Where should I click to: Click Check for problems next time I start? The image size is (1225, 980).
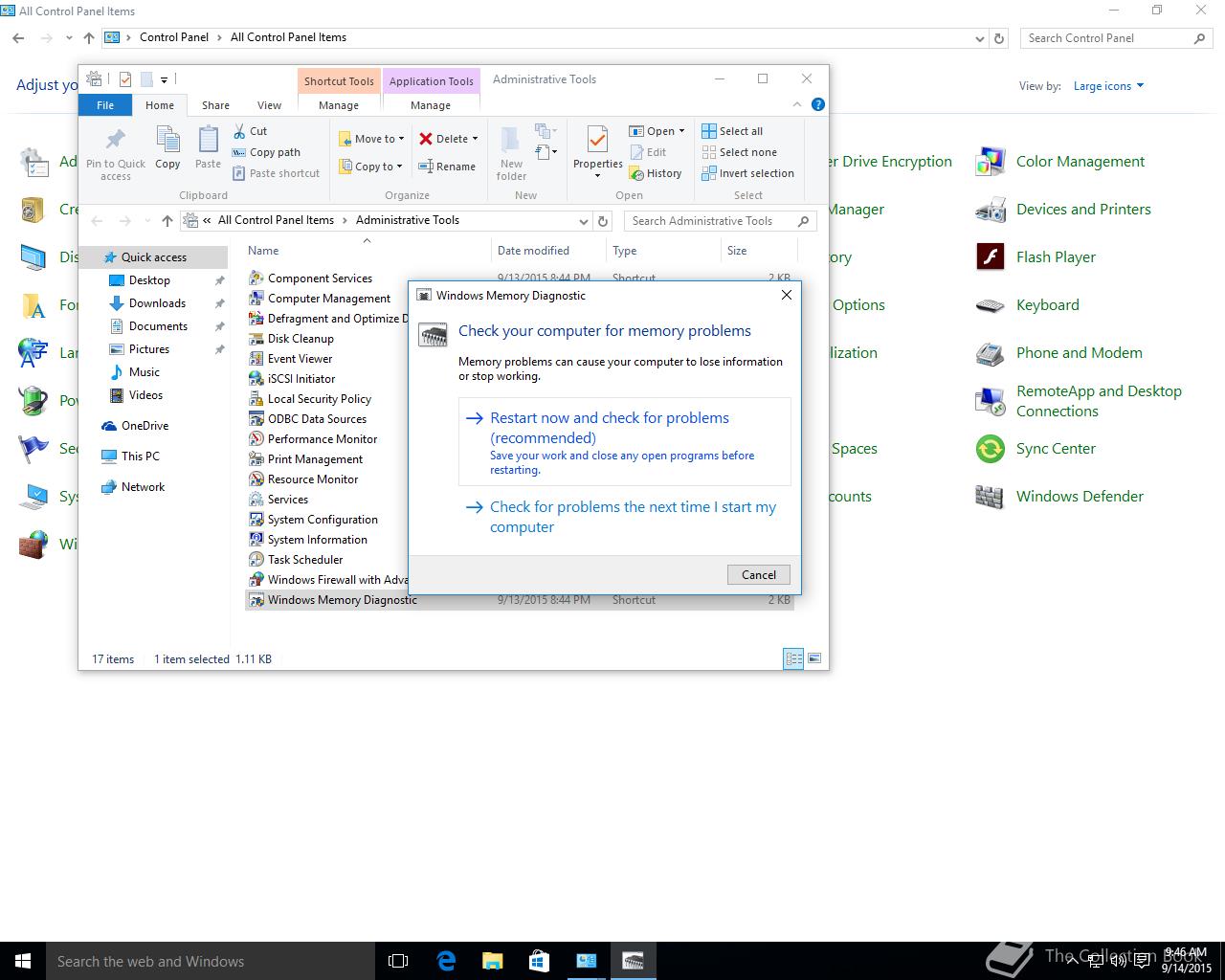(x=625, y=517)
